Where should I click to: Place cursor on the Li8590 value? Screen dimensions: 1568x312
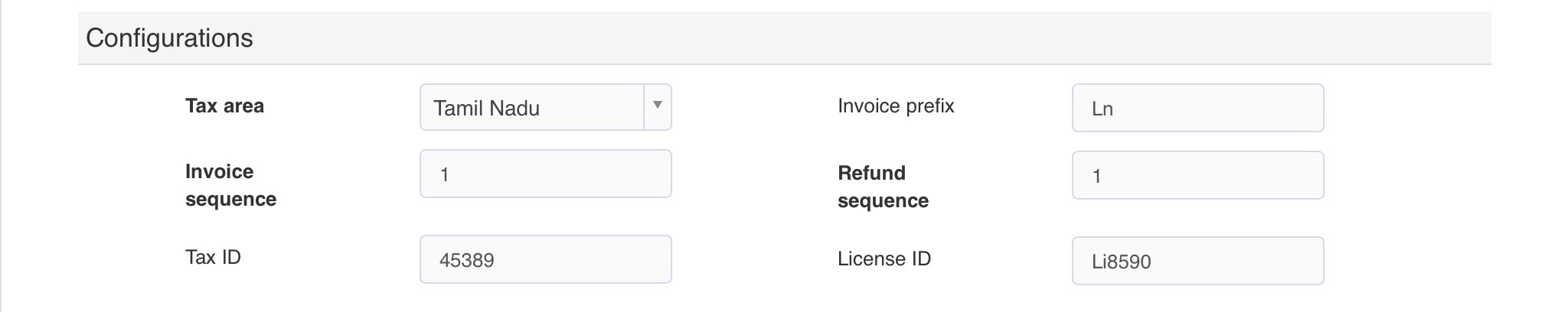click(x=1121, y=262)
